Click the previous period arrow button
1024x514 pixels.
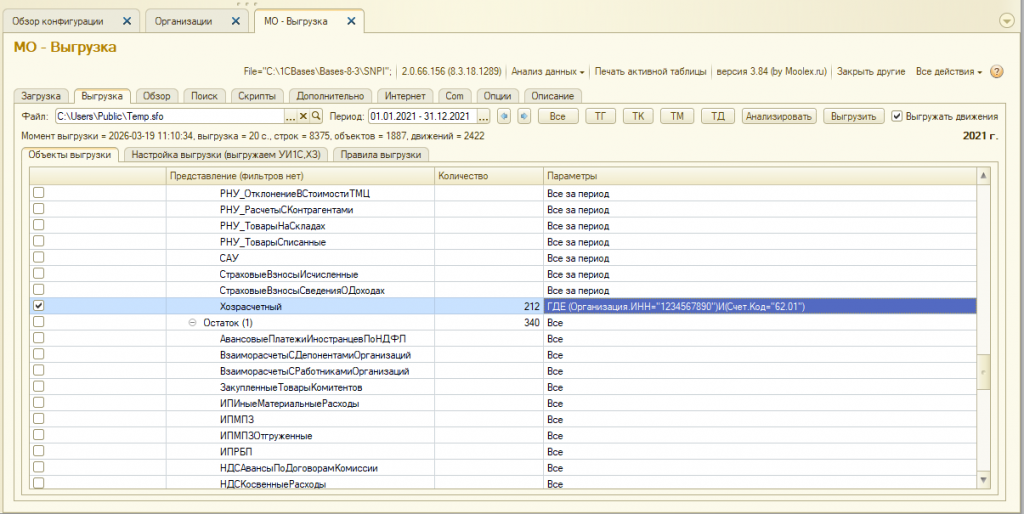point(505,117)
